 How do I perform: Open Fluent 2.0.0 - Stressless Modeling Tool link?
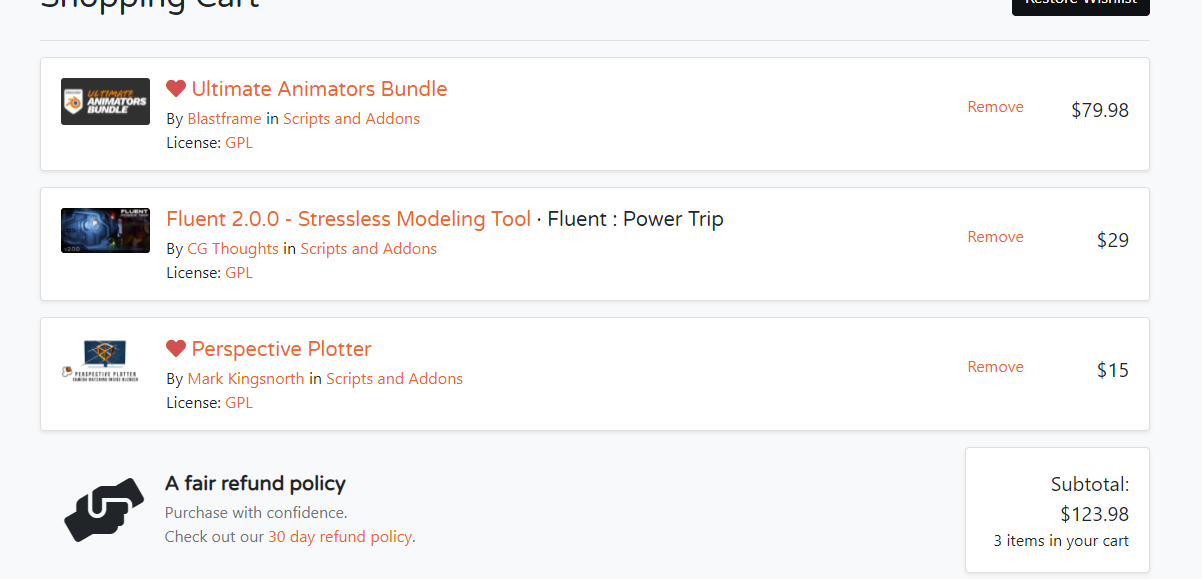[348, 219]
